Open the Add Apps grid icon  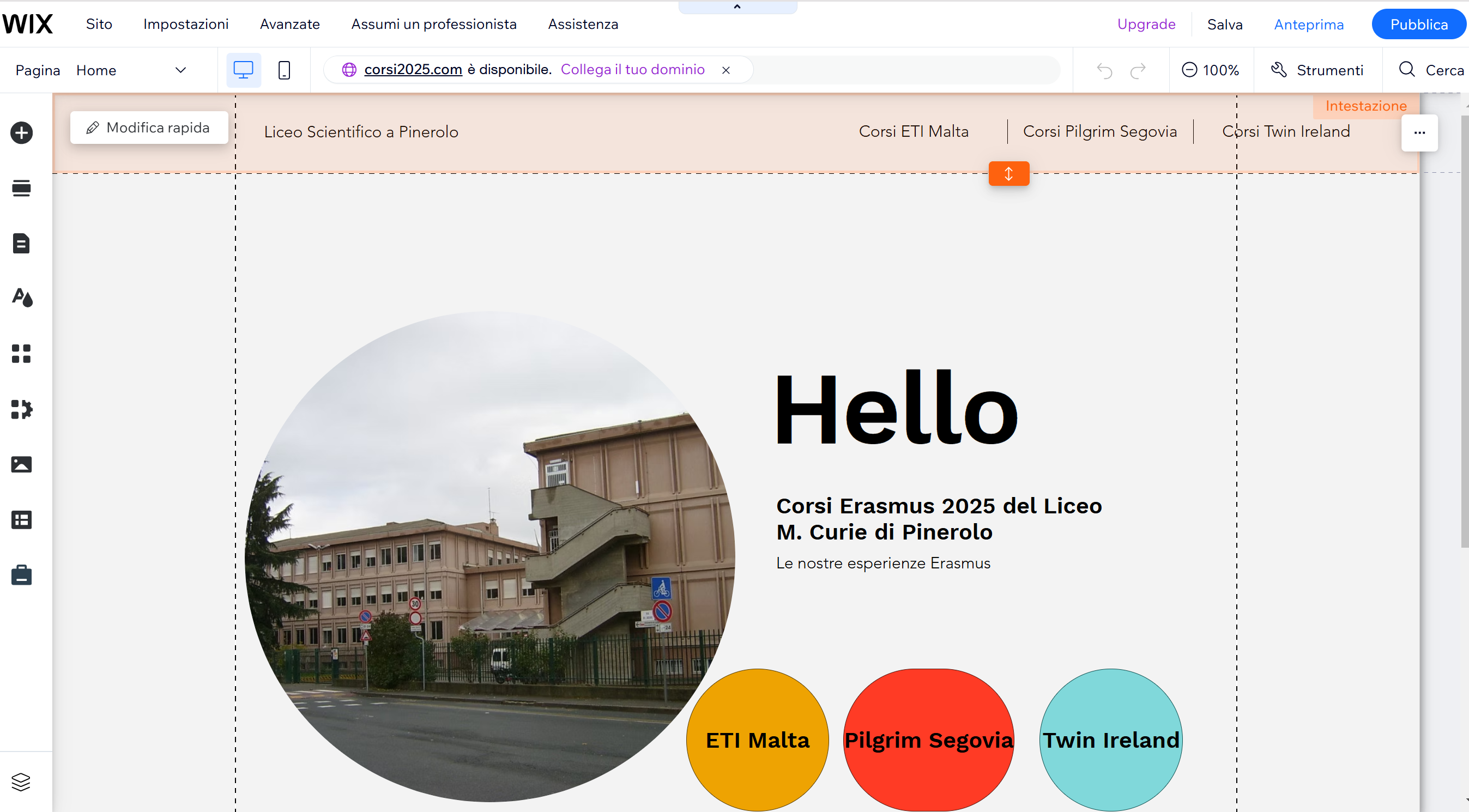click(22, 354)
